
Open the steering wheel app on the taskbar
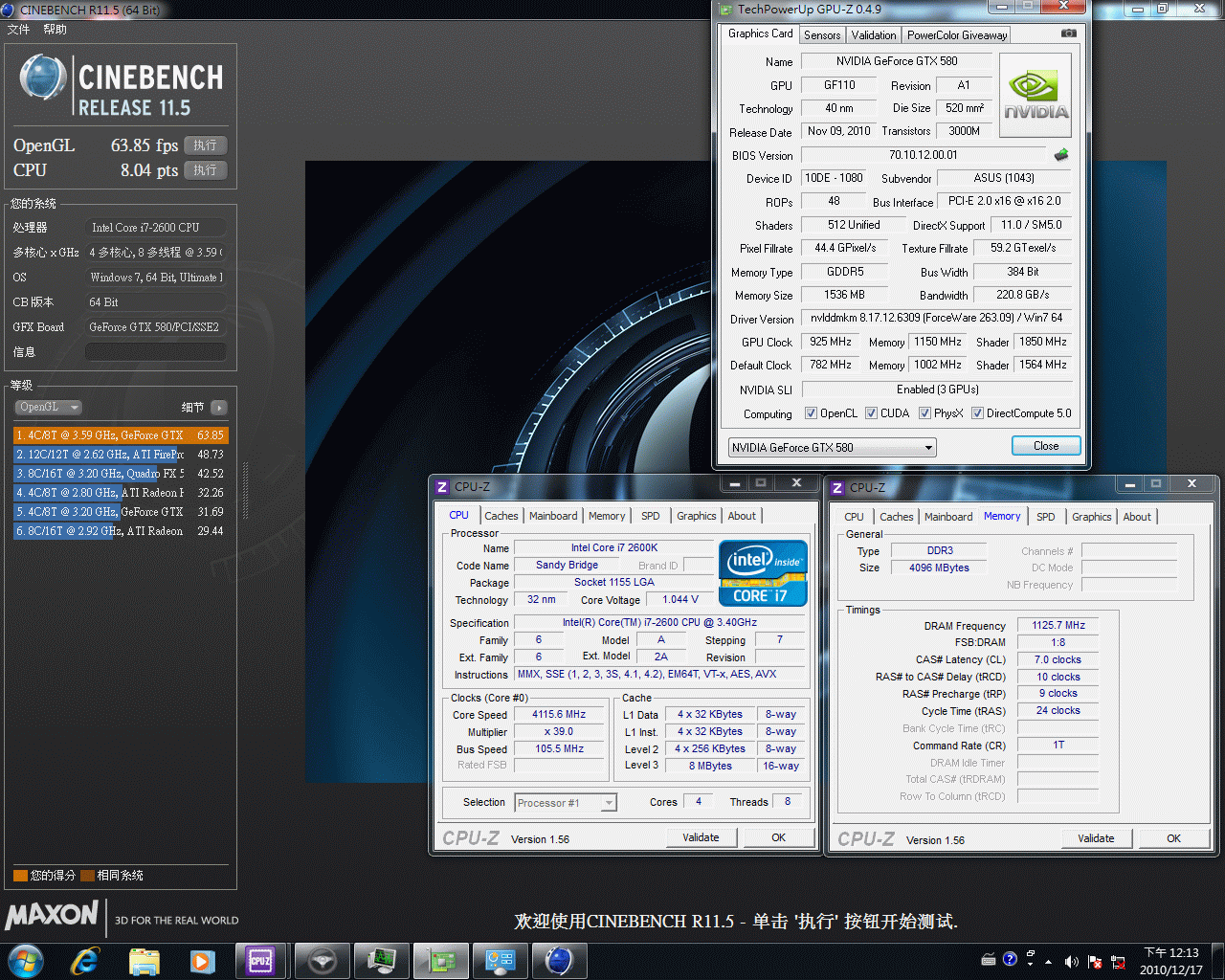322,960
